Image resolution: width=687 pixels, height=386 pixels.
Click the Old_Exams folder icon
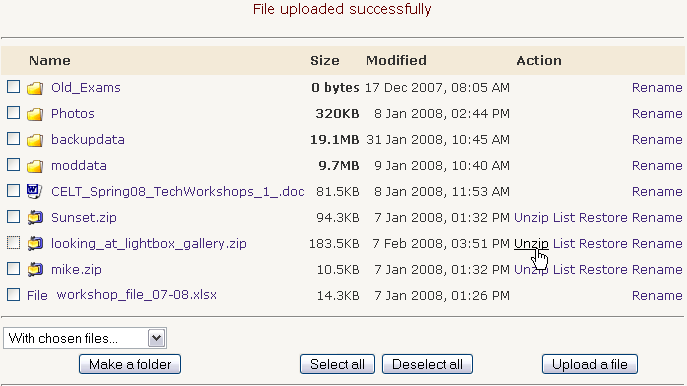[35, 88]
